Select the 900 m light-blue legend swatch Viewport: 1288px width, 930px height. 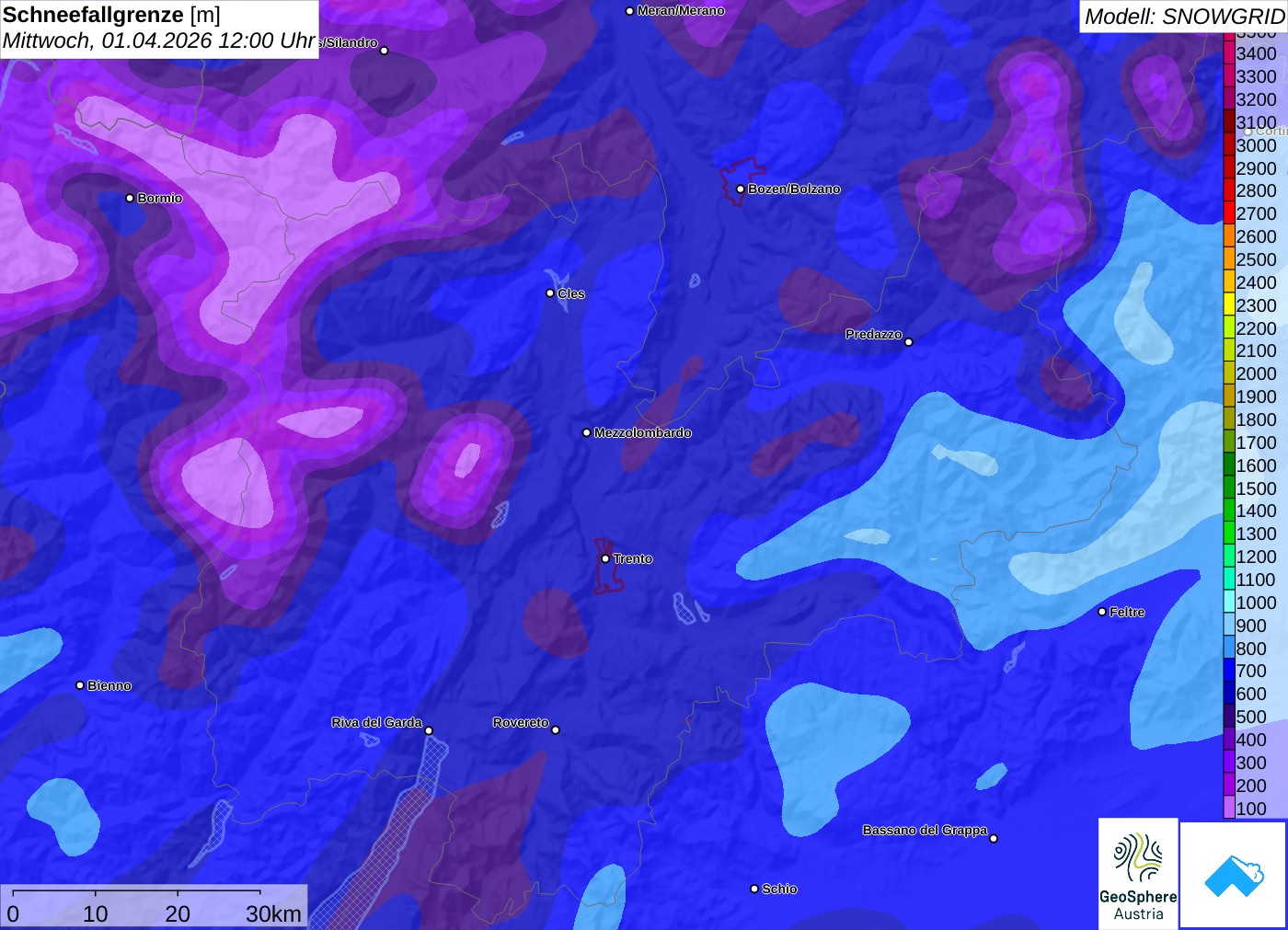click(1229, 626)
